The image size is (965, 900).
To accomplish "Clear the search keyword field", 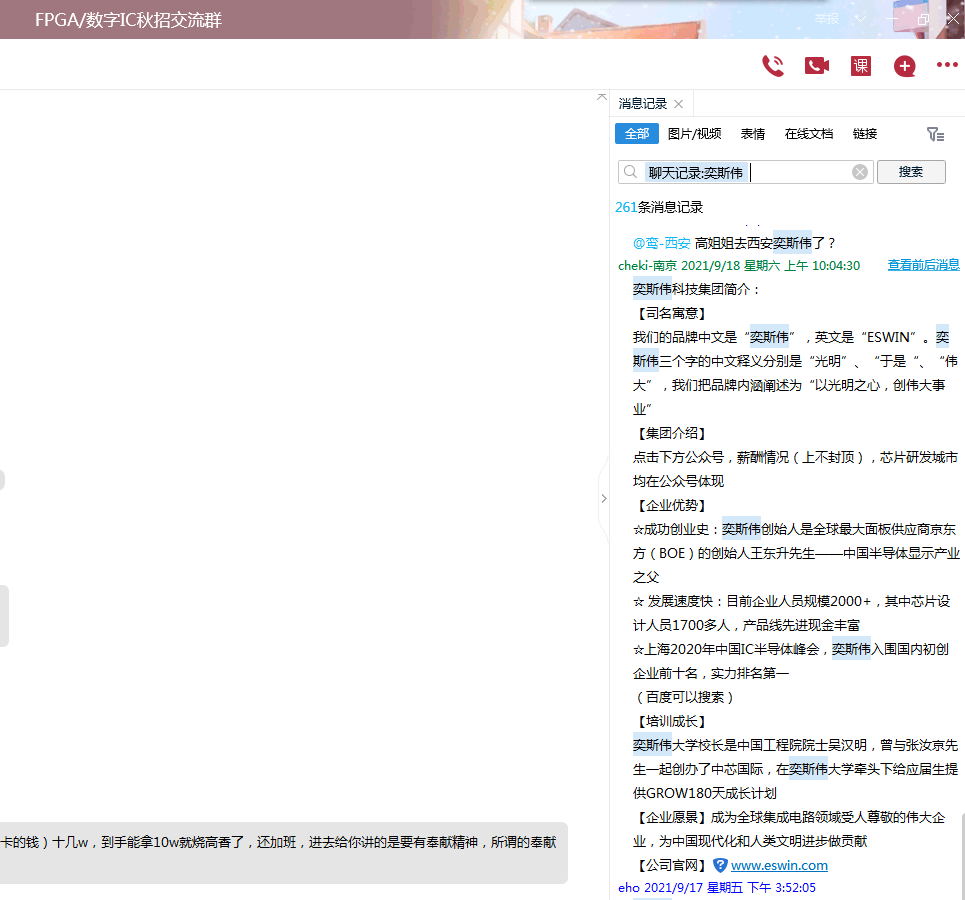I will click(860, 172).
